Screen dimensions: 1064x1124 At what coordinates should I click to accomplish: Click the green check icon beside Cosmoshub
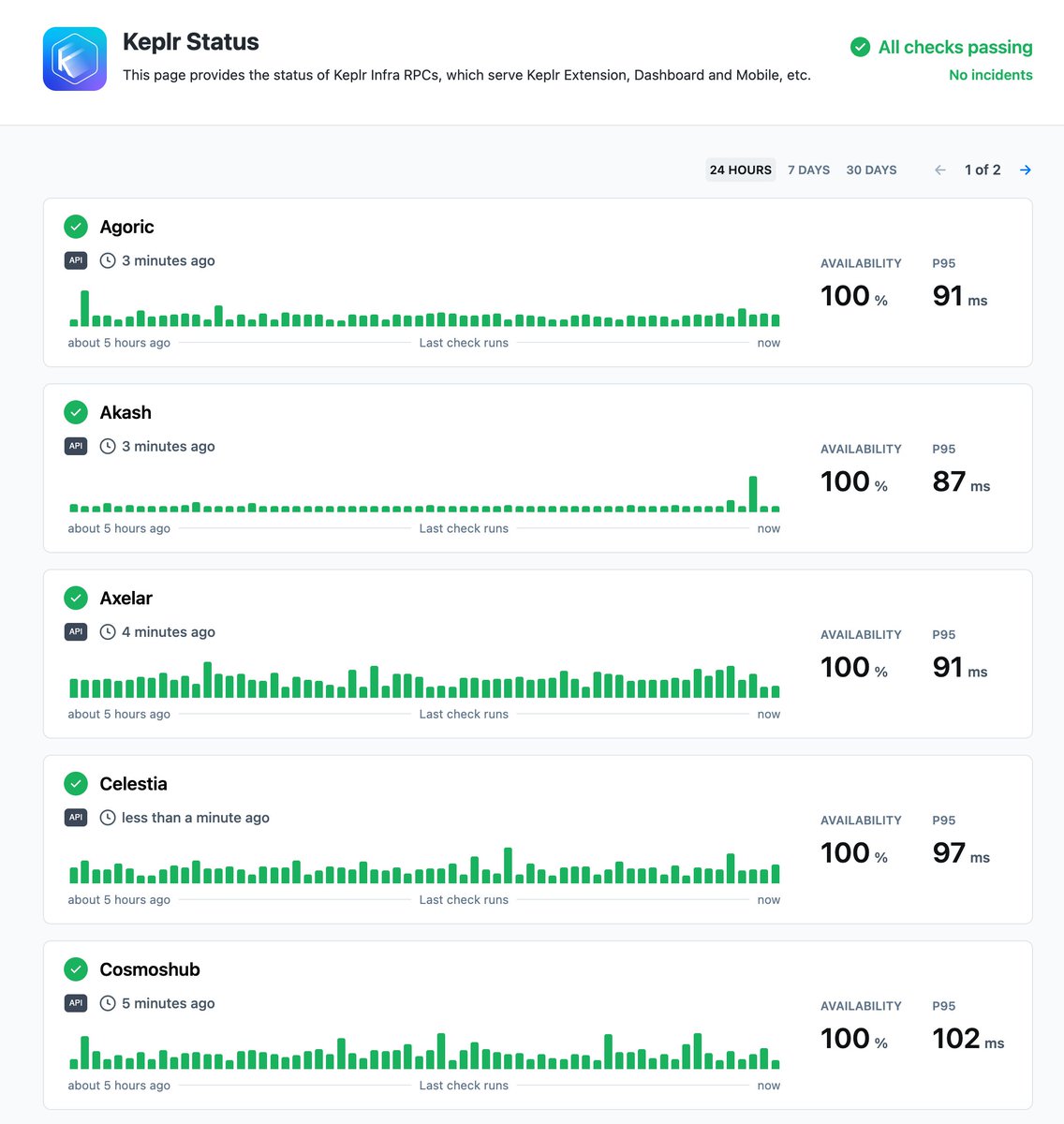(76, 969)
